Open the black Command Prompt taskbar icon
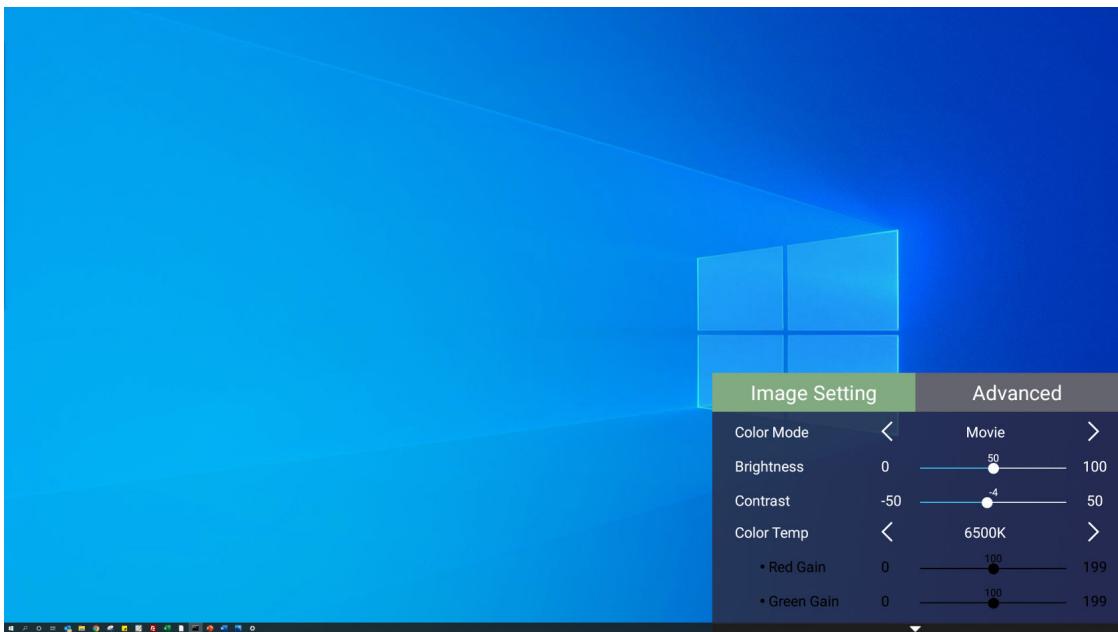Viewport: 1118px width, 632px height. [x=195, y=628]
